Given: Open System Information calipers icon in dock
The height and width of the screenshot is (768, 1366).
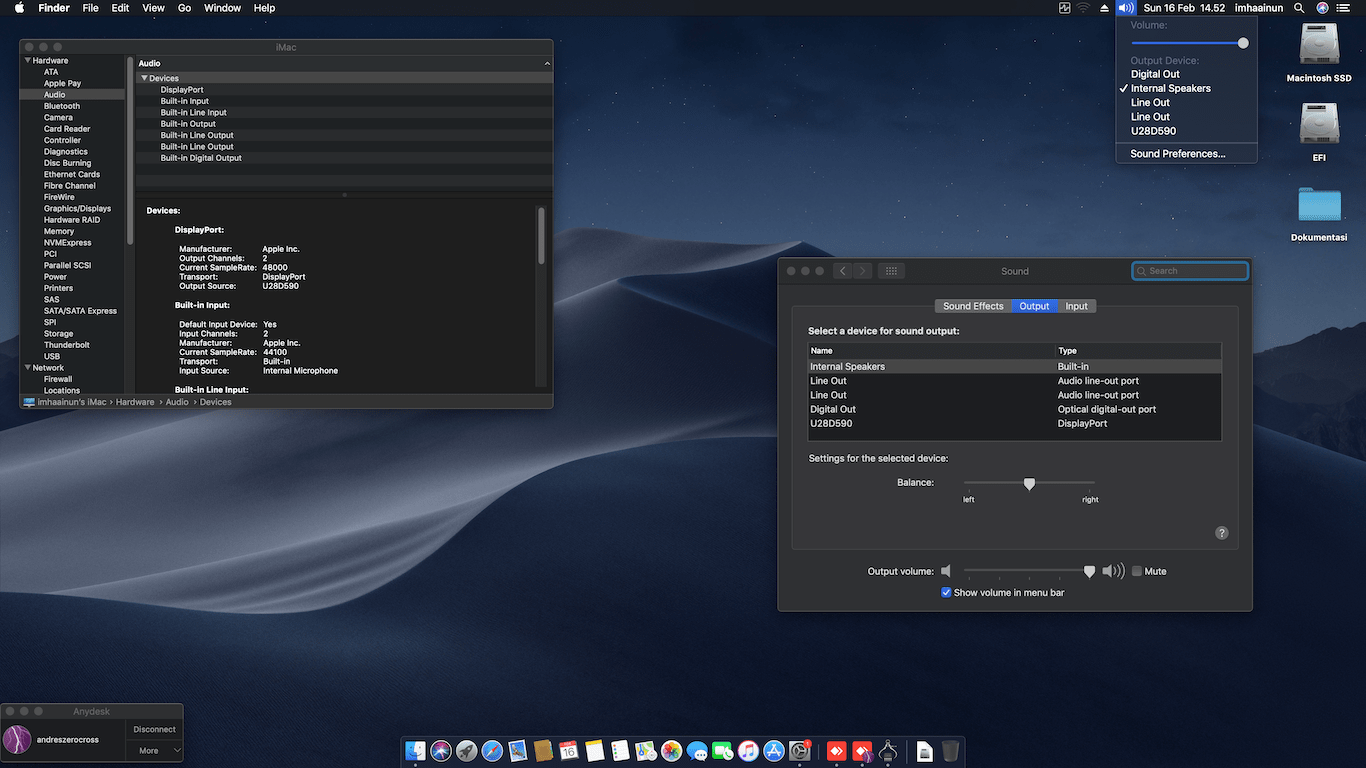Looking at the screenshot, I should point(888,751).
